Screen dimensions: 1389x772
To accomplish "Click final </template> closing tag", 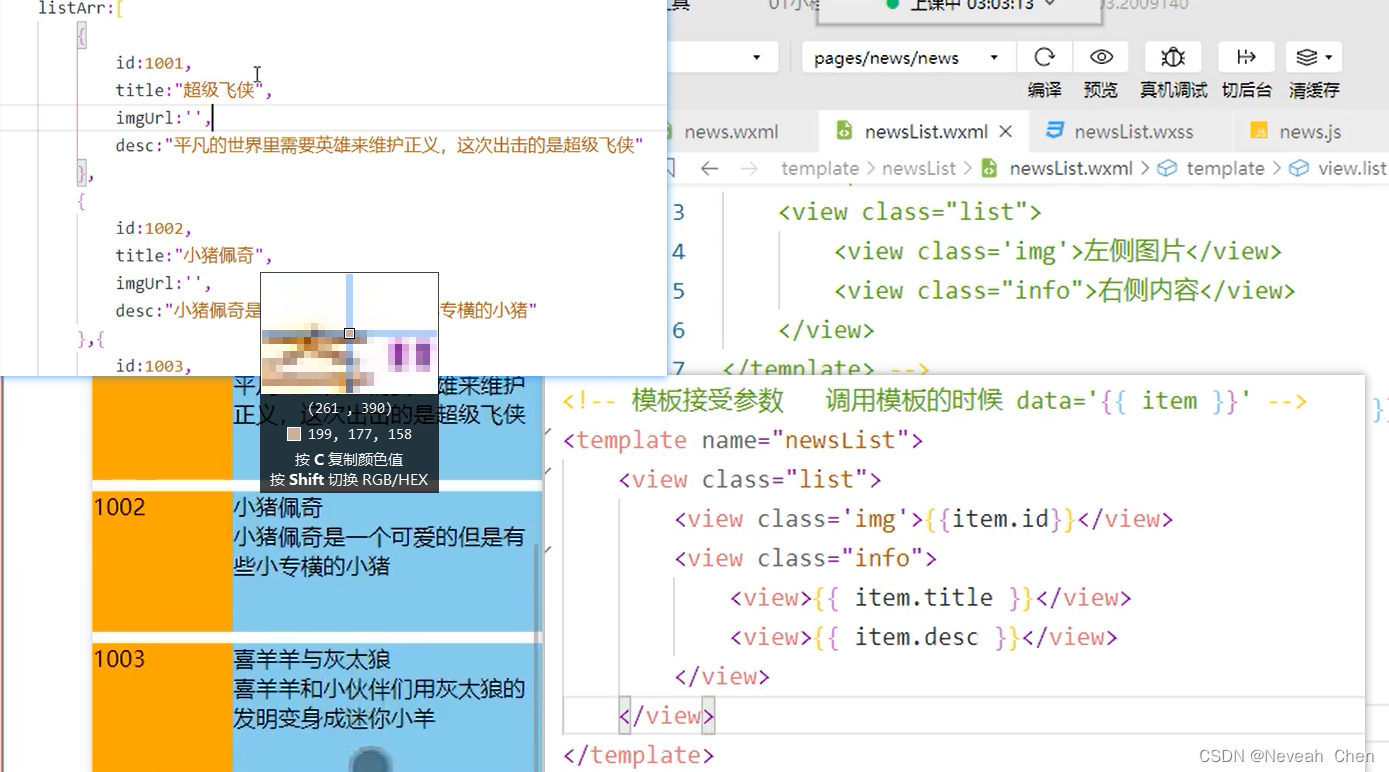I will tap(639, 755).
